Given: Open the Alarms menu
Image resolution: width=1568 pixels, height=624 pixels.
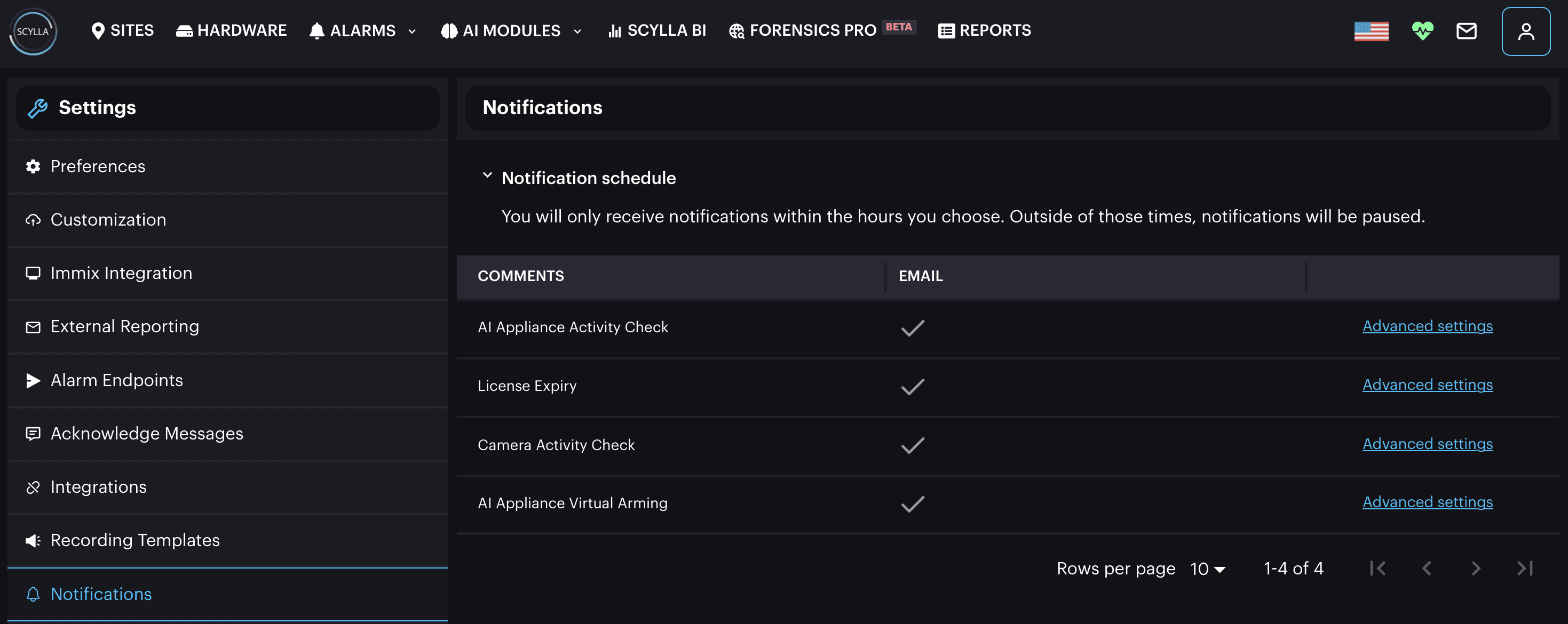Looking at the screenshot, I should 352,31.
